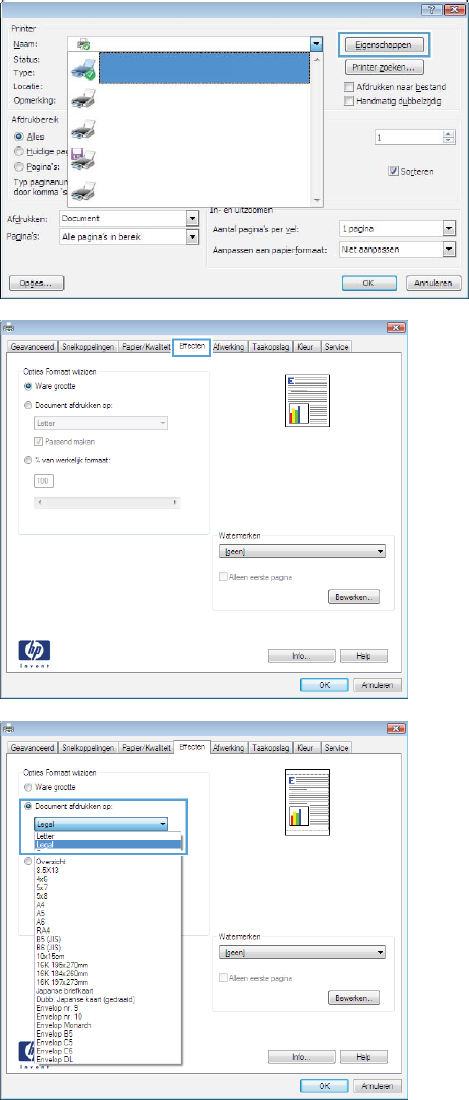Increase copies with the stepper up arrow
This screenshot has height=1100, width=469.
click(450, 135)
